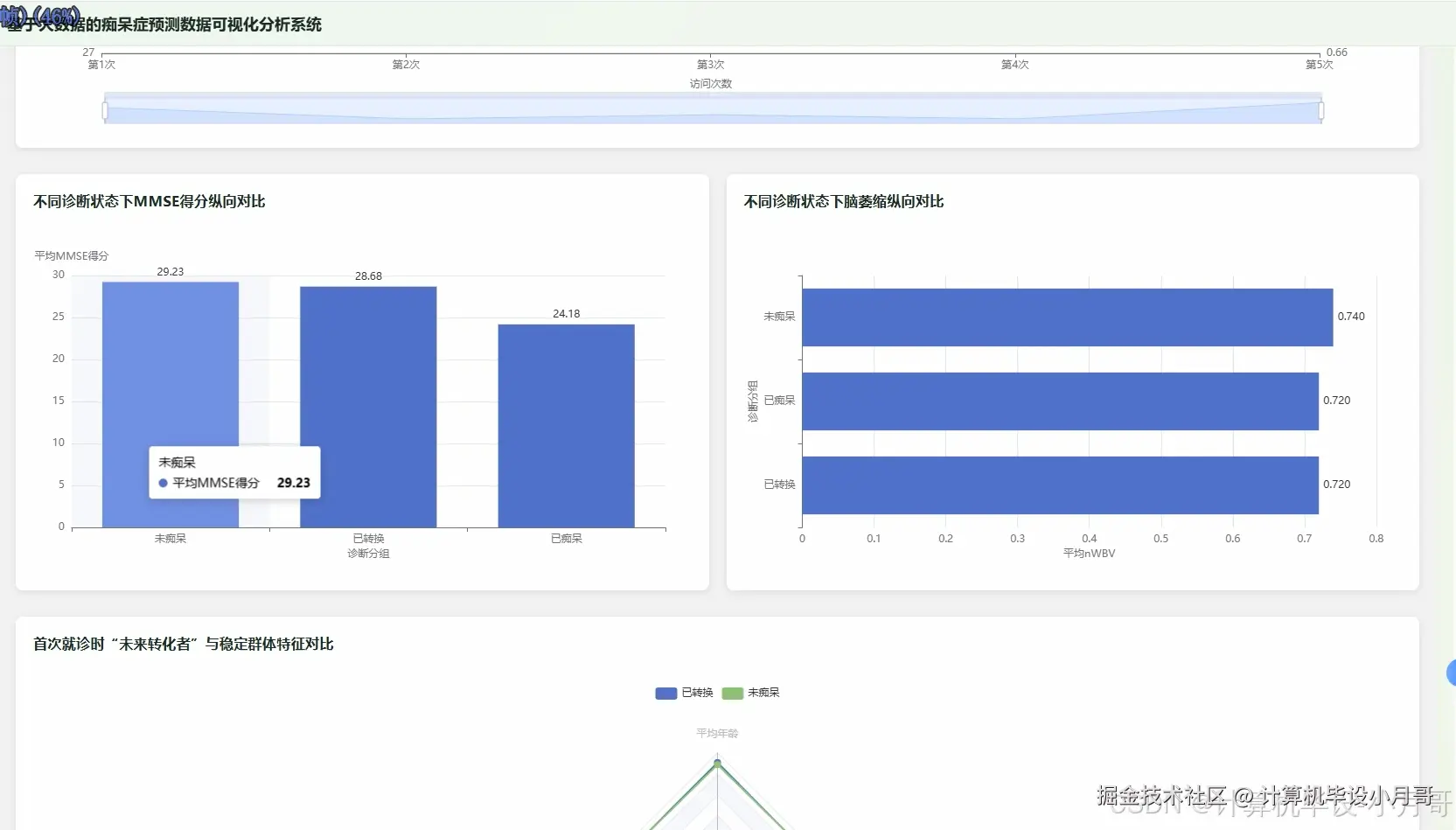Click the left handle of the data zoom slider
The image size is (1456, 830).
coord(105,111)
